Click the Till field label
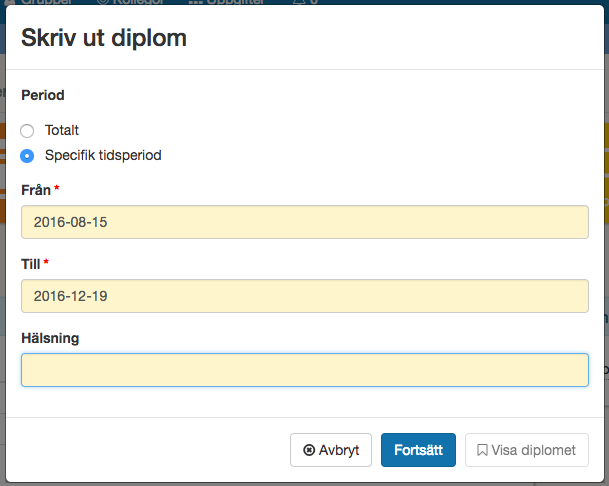Viewport: 609px width, 486px height. [30, 264]
